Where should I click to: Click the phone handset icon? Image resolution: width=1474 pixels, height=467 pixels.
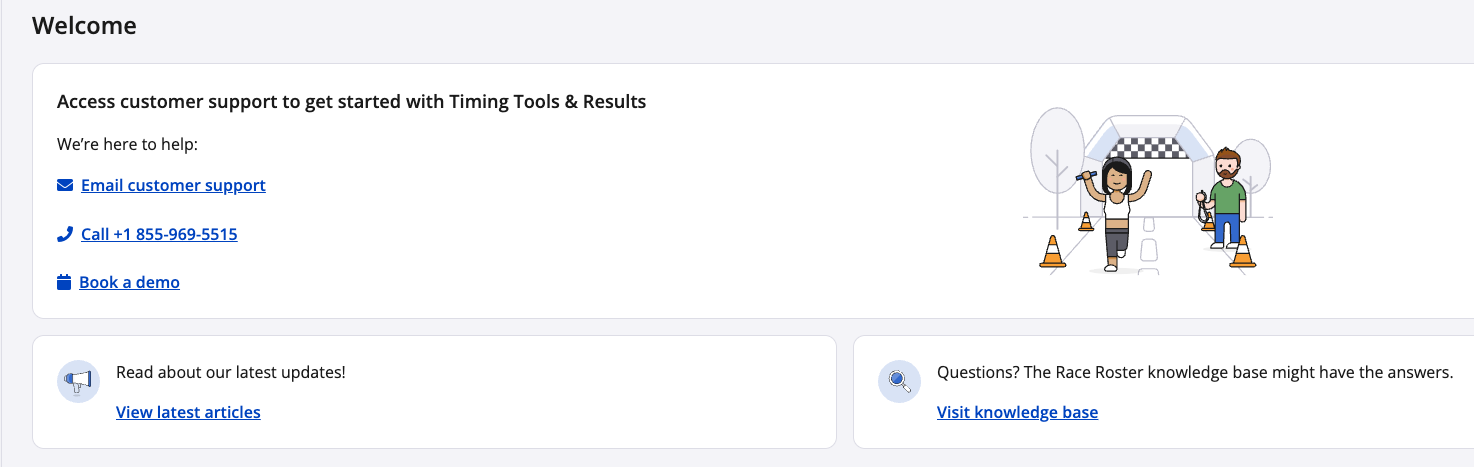65,234
